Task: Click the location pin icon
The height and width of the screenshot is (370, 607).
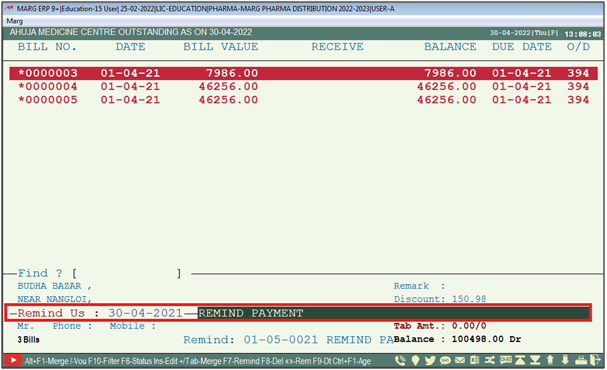Action: point(415,360)
